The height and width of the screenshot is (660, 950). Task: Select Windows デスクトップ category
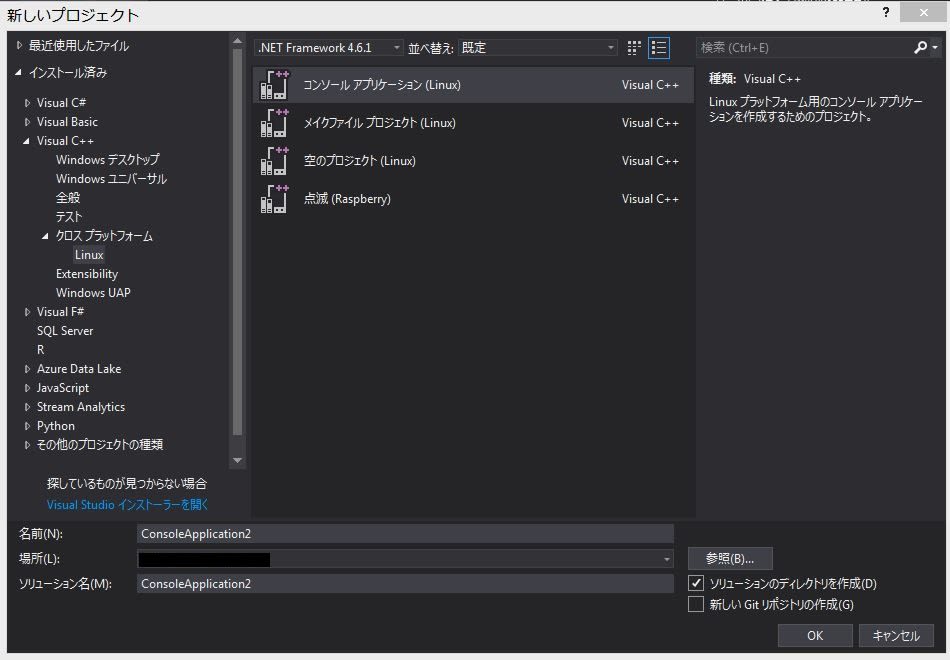tap(108, 159)
